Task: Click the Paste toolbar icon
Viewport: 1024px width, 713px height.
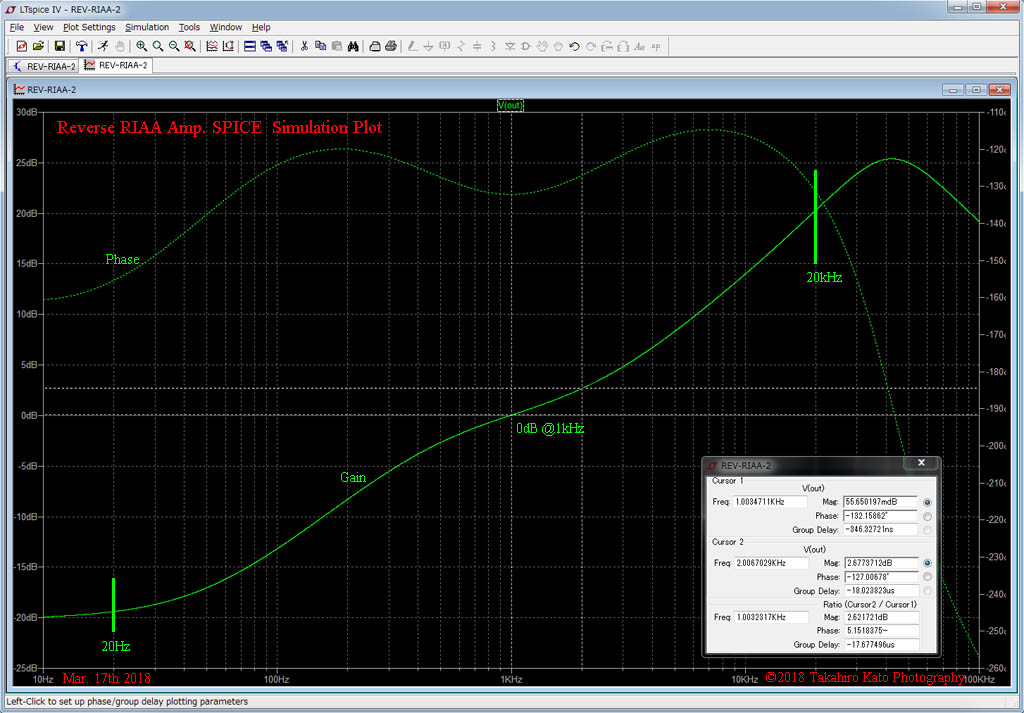Action: coord(336,46)
